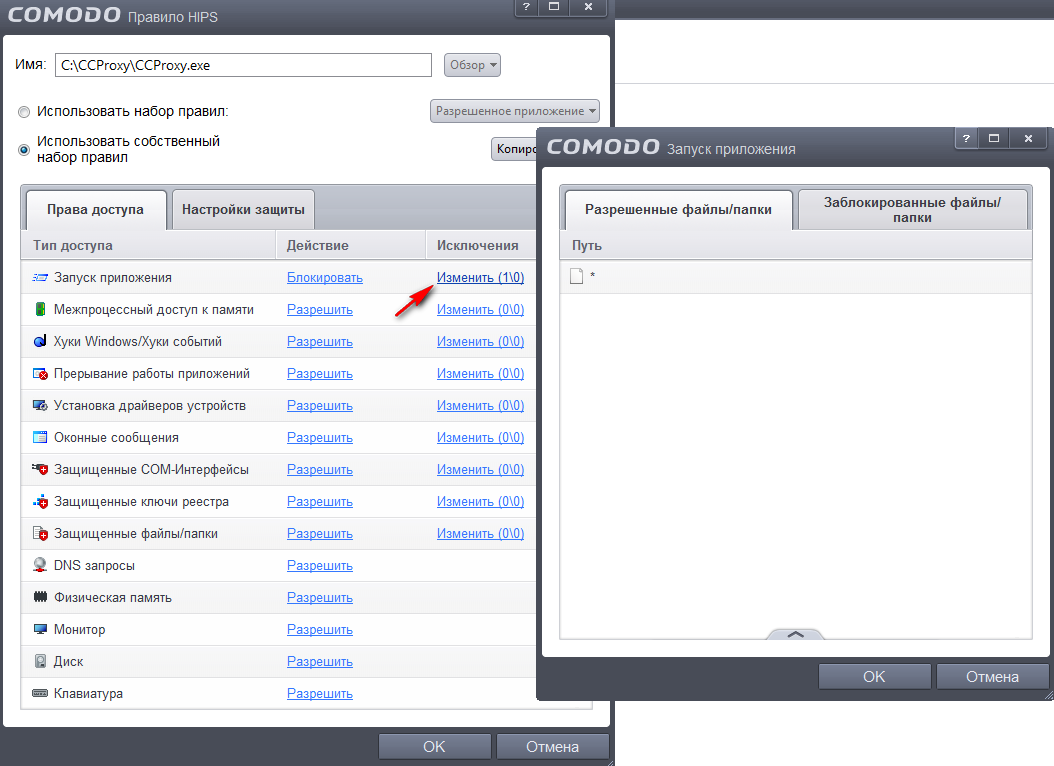This screenshot has width=1054, height=766.
Task: Click the Копировать button
Action: point(514,149)
